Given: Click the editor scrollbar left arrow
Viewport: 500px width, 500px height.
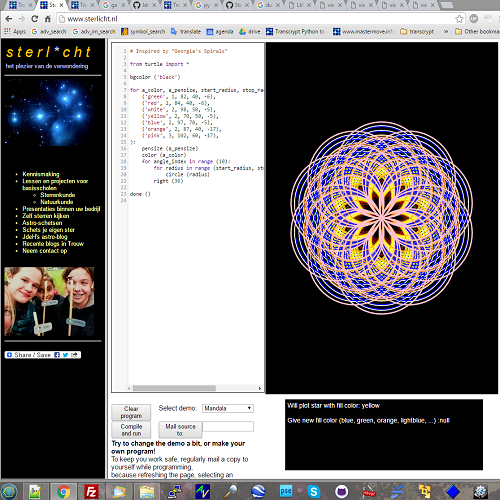Looking at the screenshot, I should click(x=129, y=388).
